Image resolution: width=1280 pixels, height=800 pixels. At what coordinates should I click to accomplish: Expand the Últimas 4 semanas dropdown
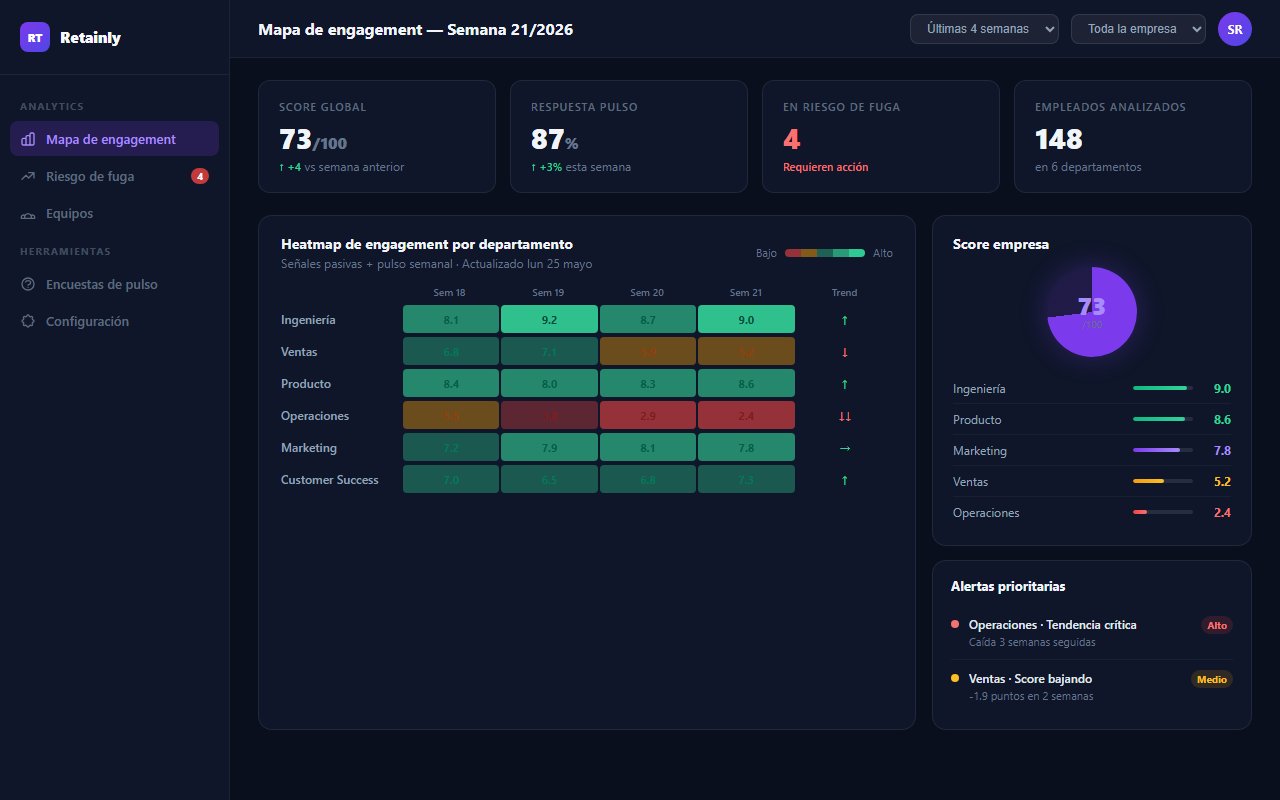coord(984,29)
